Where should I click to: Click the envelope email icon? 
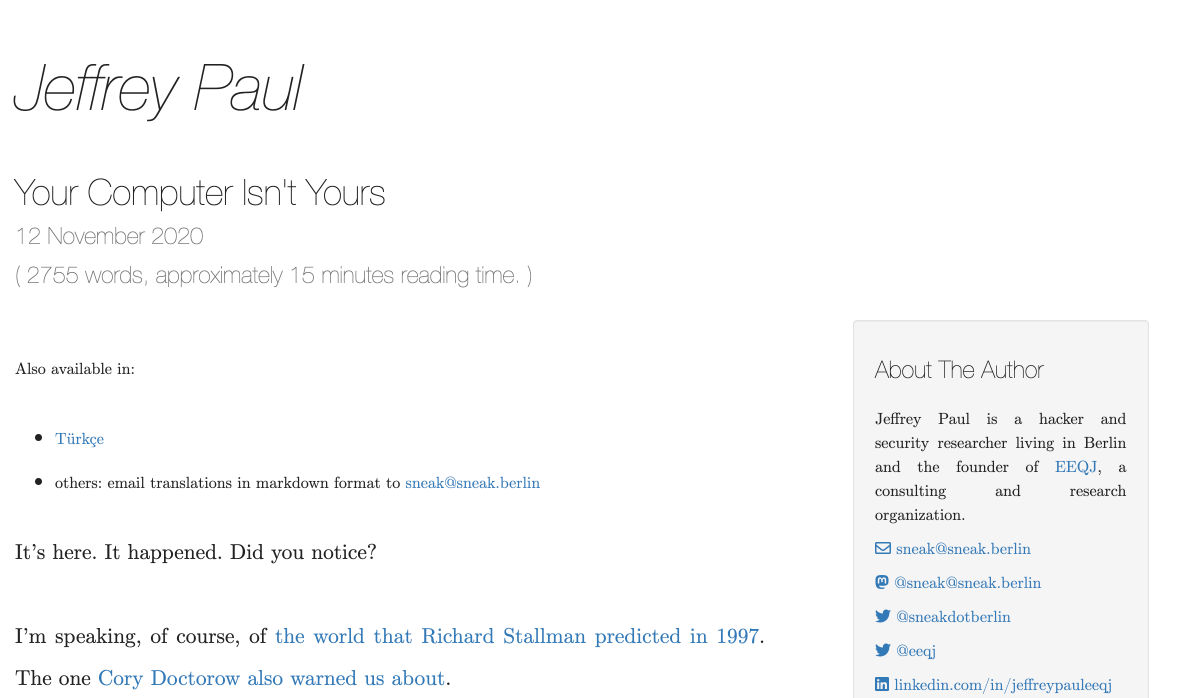click(x=882, y=548)
